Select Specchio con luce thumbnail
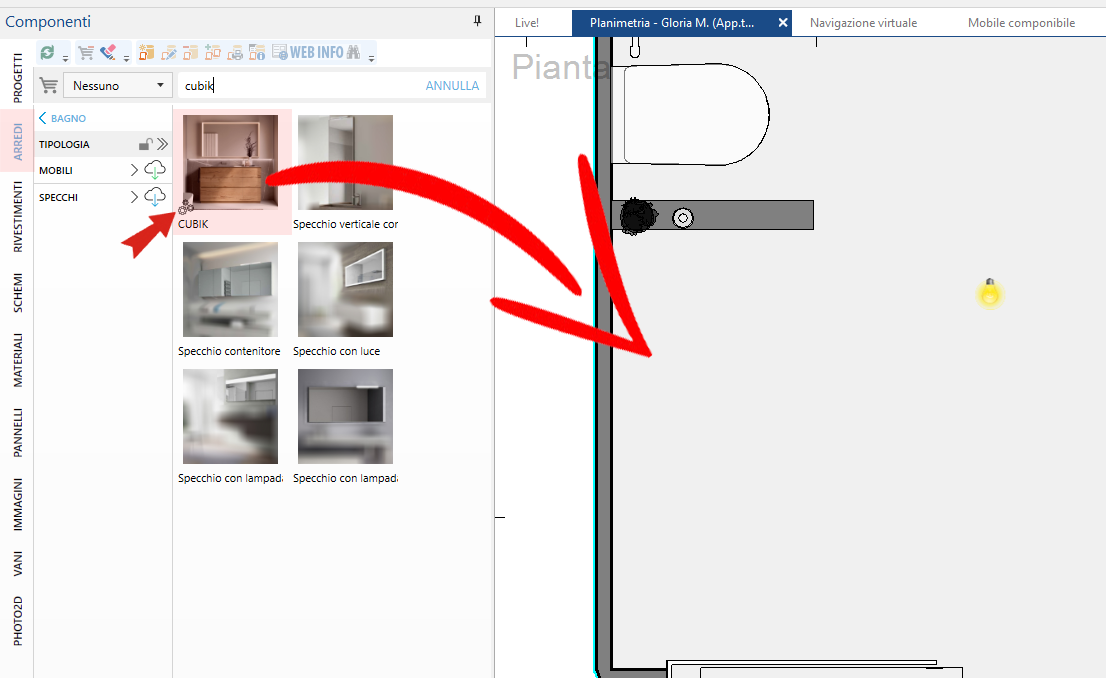1106x678 pixels. 345,289
